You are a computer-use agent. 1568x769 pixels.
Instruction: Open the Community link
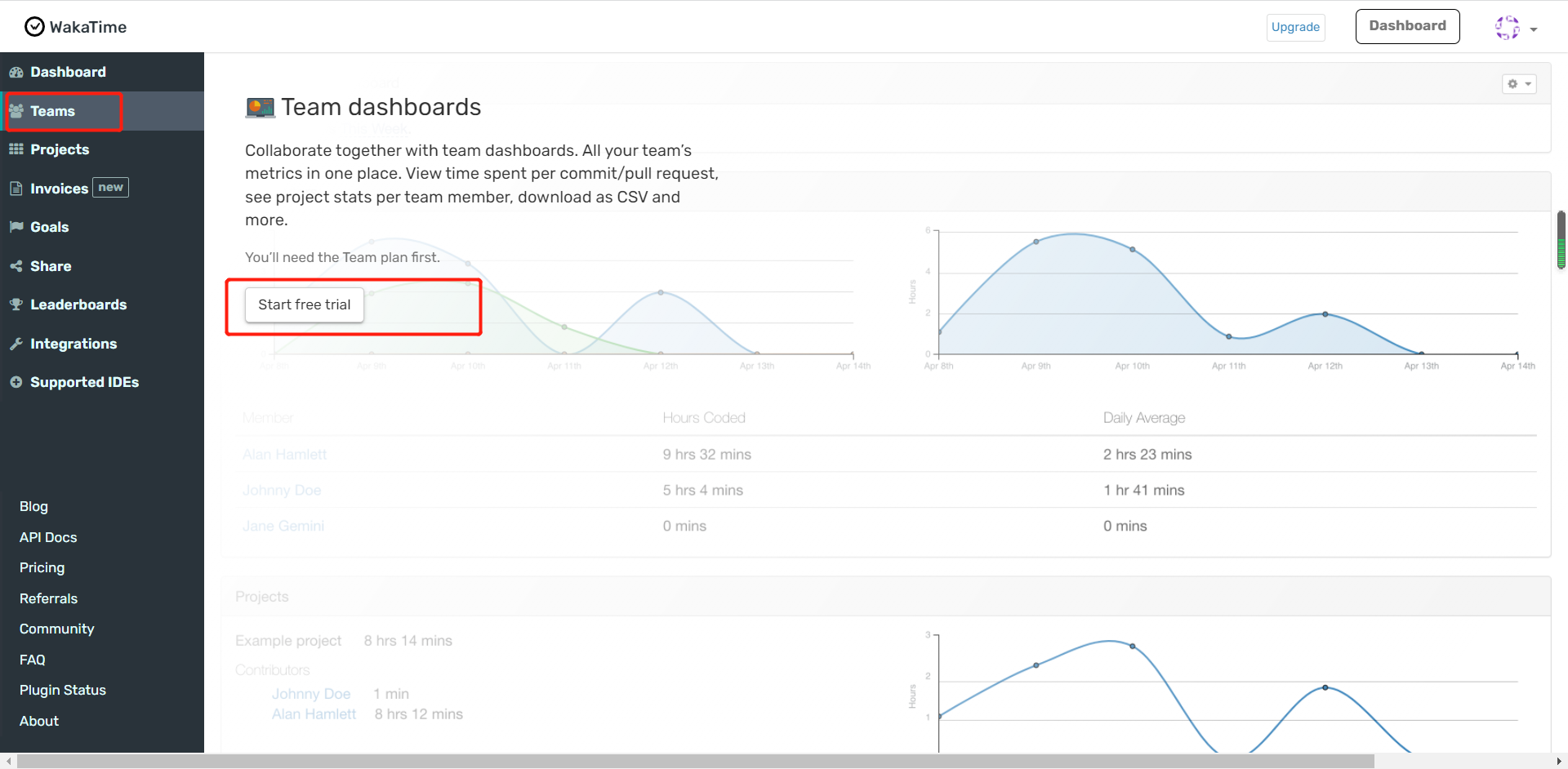coord(56,629)
